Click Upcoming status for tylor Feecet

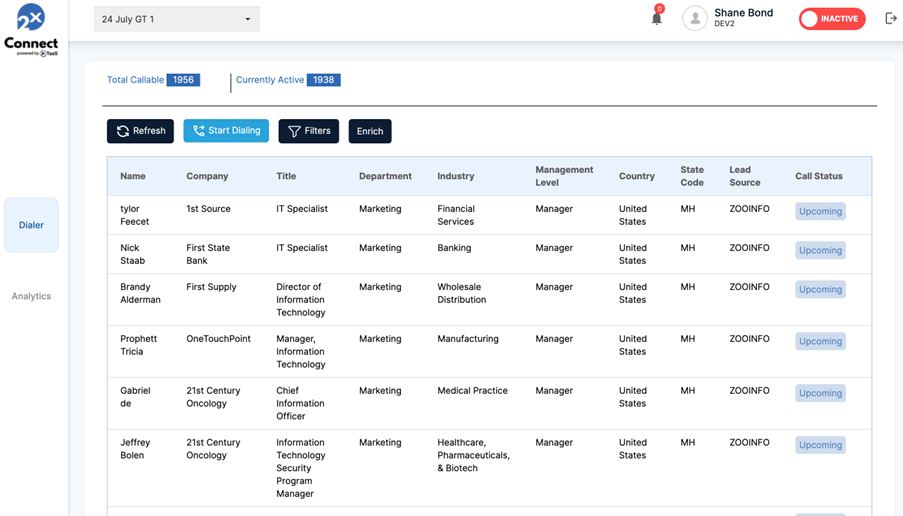tap(820, 211)
